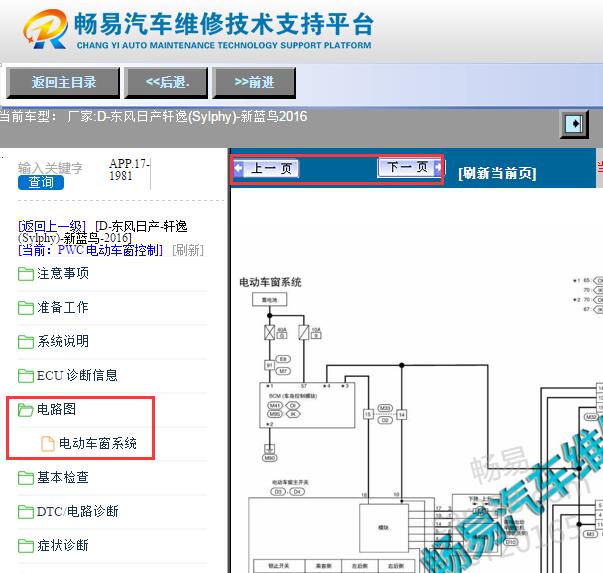This screenshot has width=603, height=573.
Task: Toggle the side panel arrow icon button
Action: pos(574,124)
